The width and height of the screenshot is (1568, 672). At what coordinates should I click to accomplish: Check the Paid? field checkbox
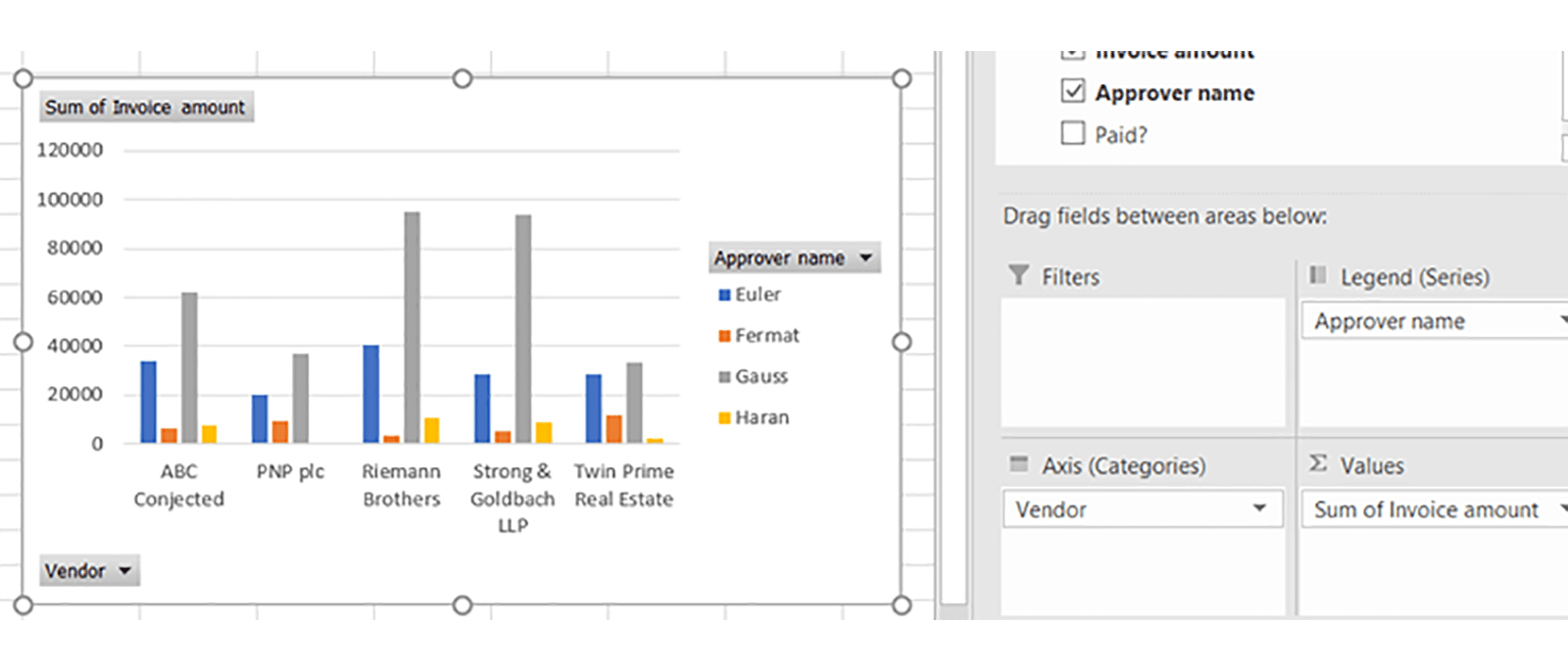(1073, 133)
